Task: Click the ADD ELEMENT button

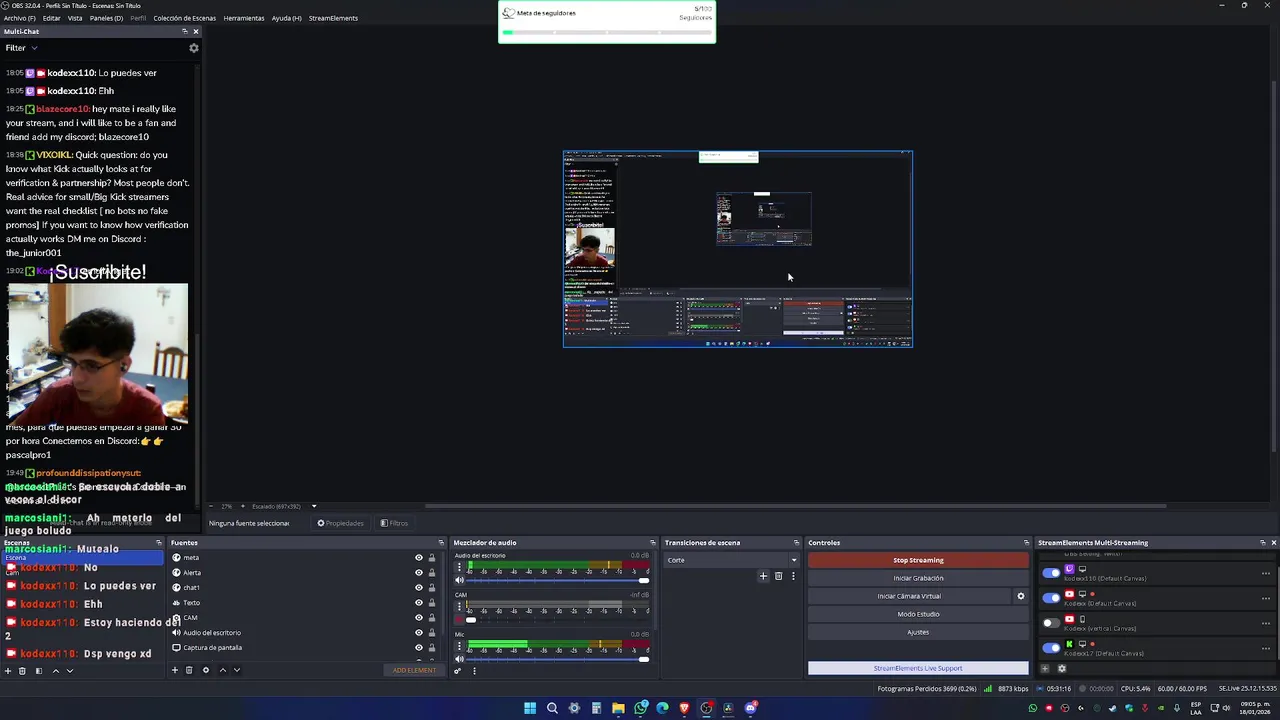Action: click(x=414, y=670)
